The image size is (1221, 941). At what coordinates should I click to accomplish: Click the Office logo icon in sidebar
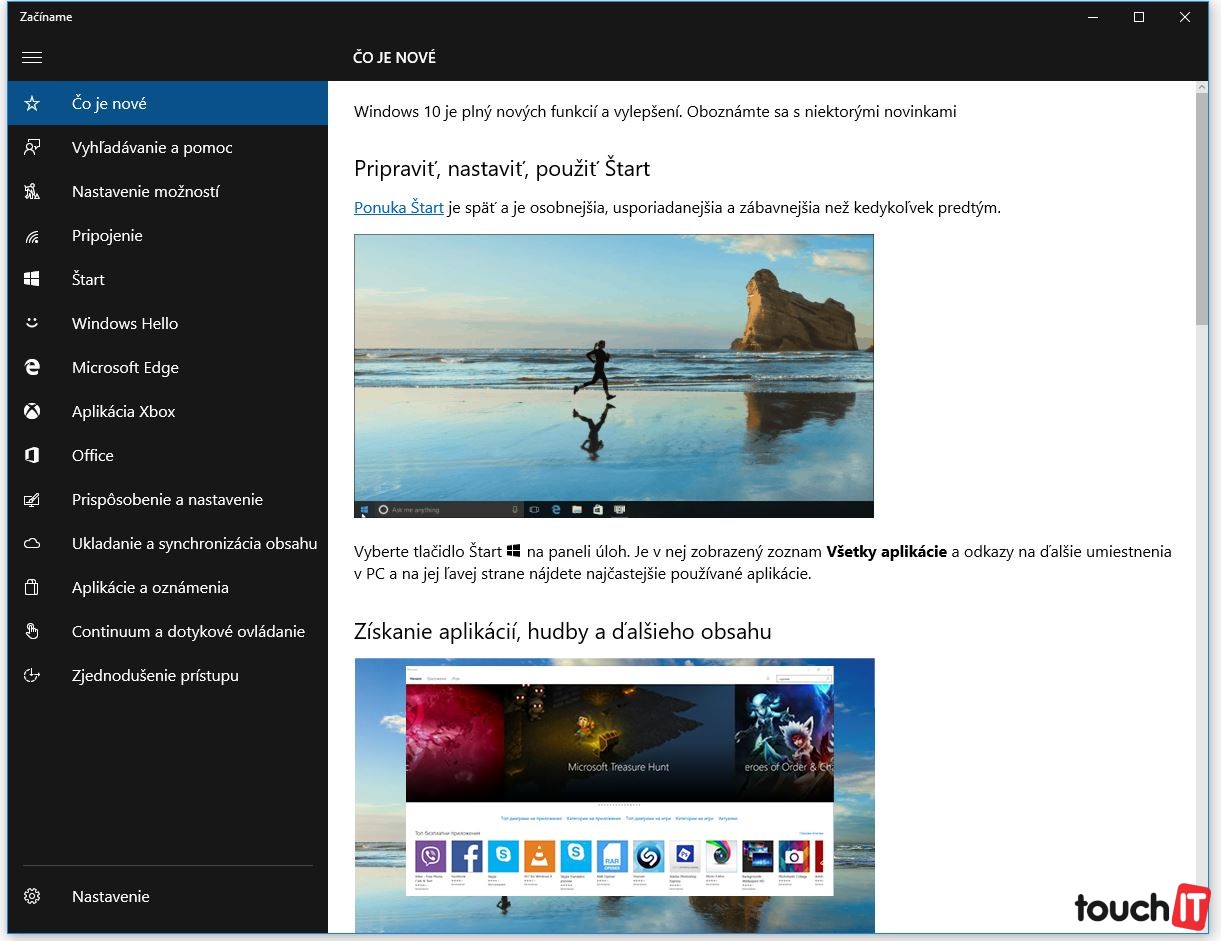tap(32, 456)
